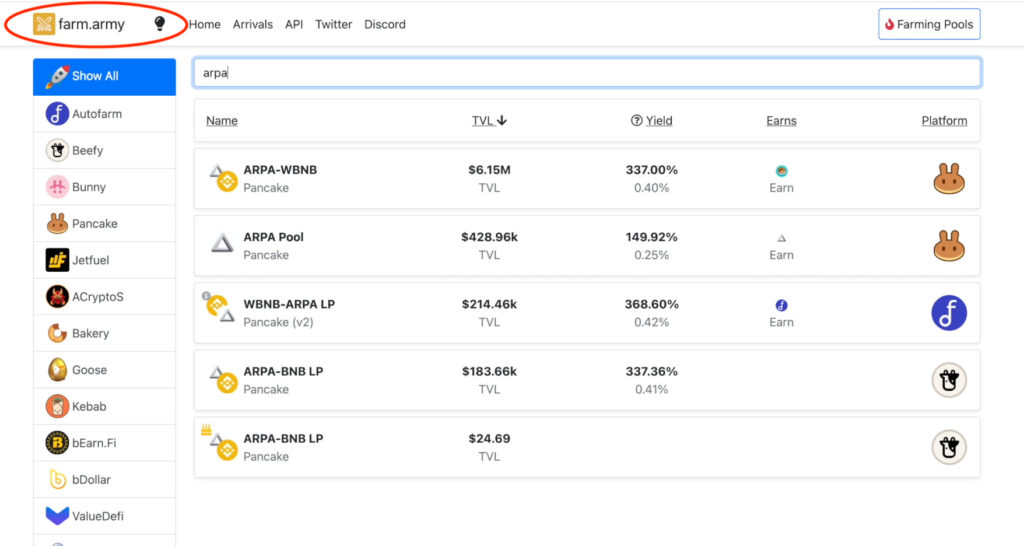The height and width of the screenshot is (546, 1024).
Task: Click the Bakery donut icon in sidebar
Action: [57, 333]
